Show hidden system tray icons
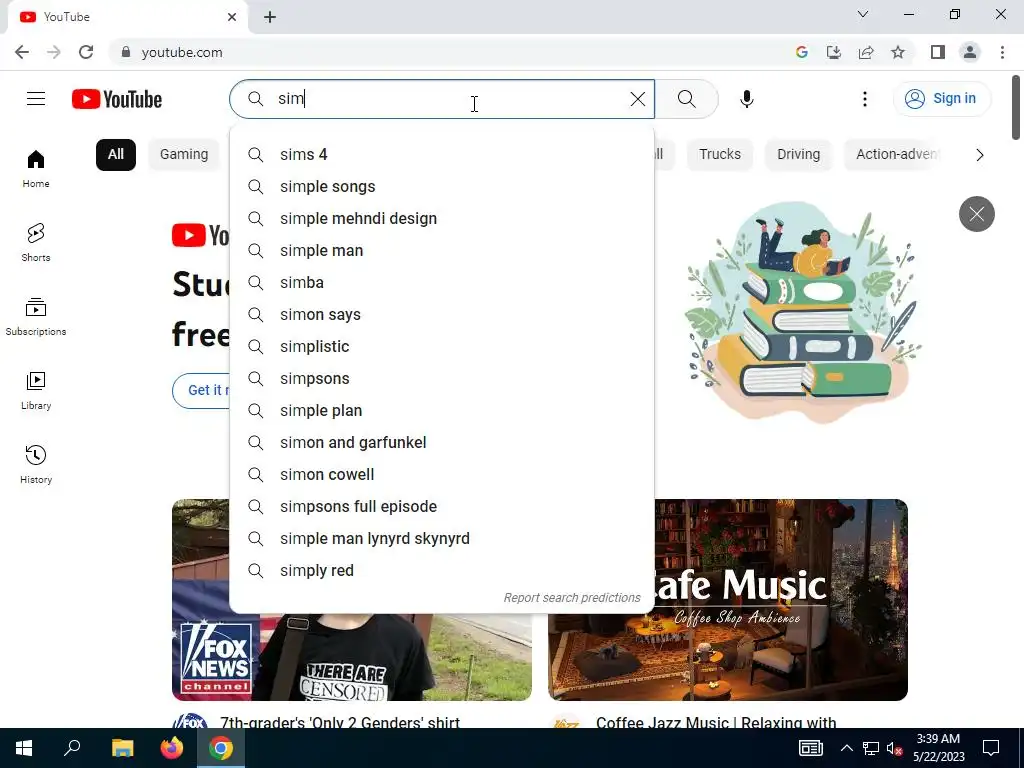The width and height of the screenshot is (1024, 768). pyautogui.click(x=846, y=748)
